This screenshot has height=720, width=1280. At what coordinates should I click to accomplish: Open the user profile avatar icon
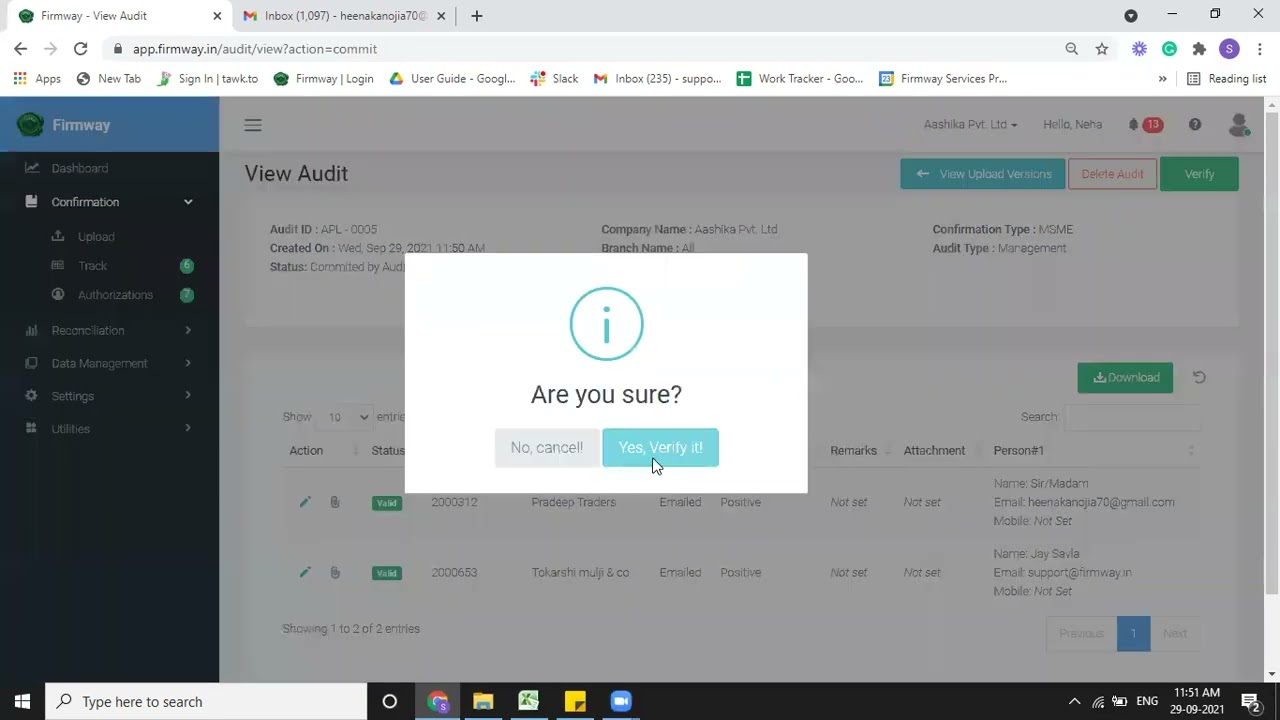(1238, 125)
